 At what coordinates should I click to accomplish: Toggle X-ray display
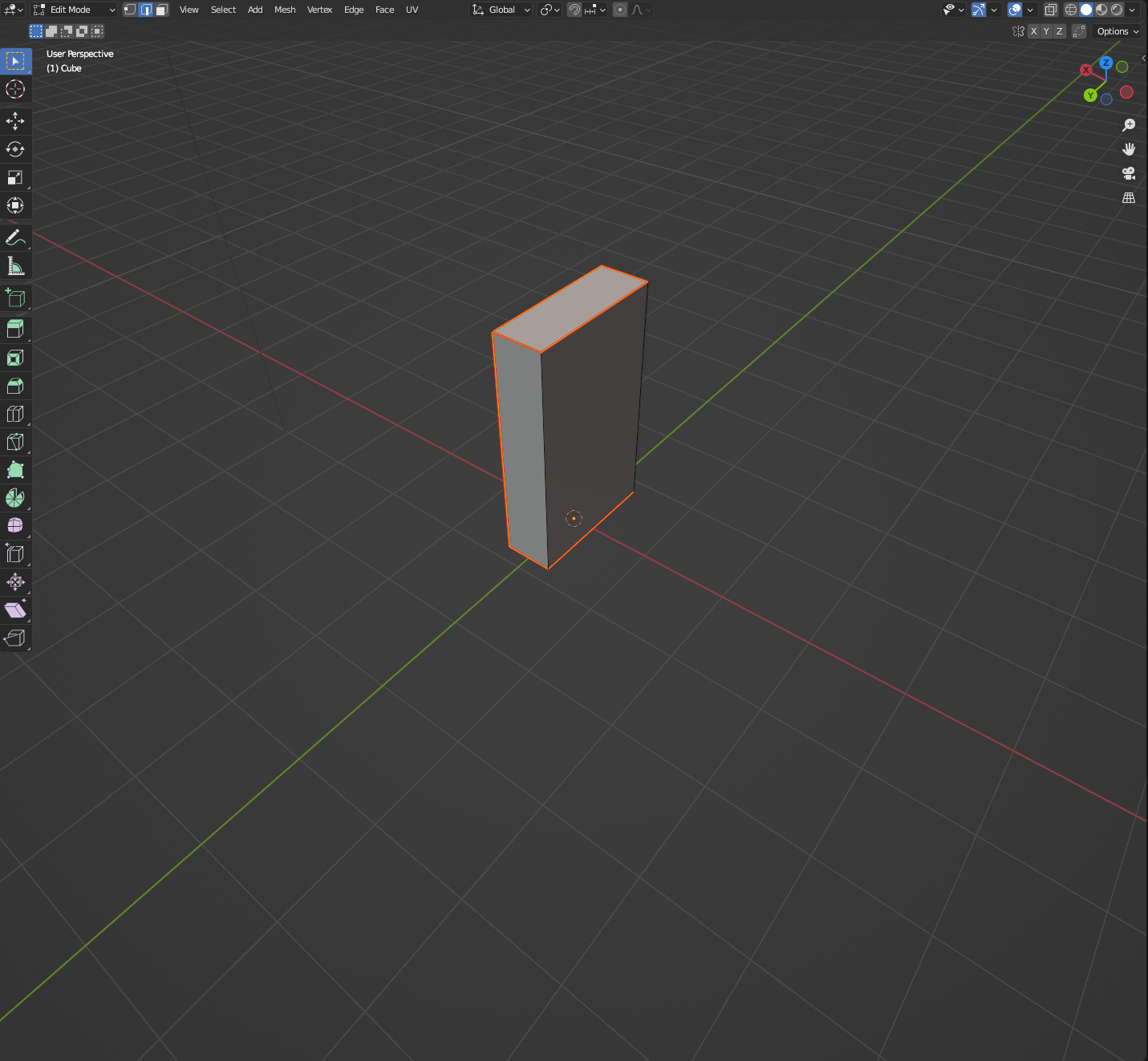point(1051,10)
